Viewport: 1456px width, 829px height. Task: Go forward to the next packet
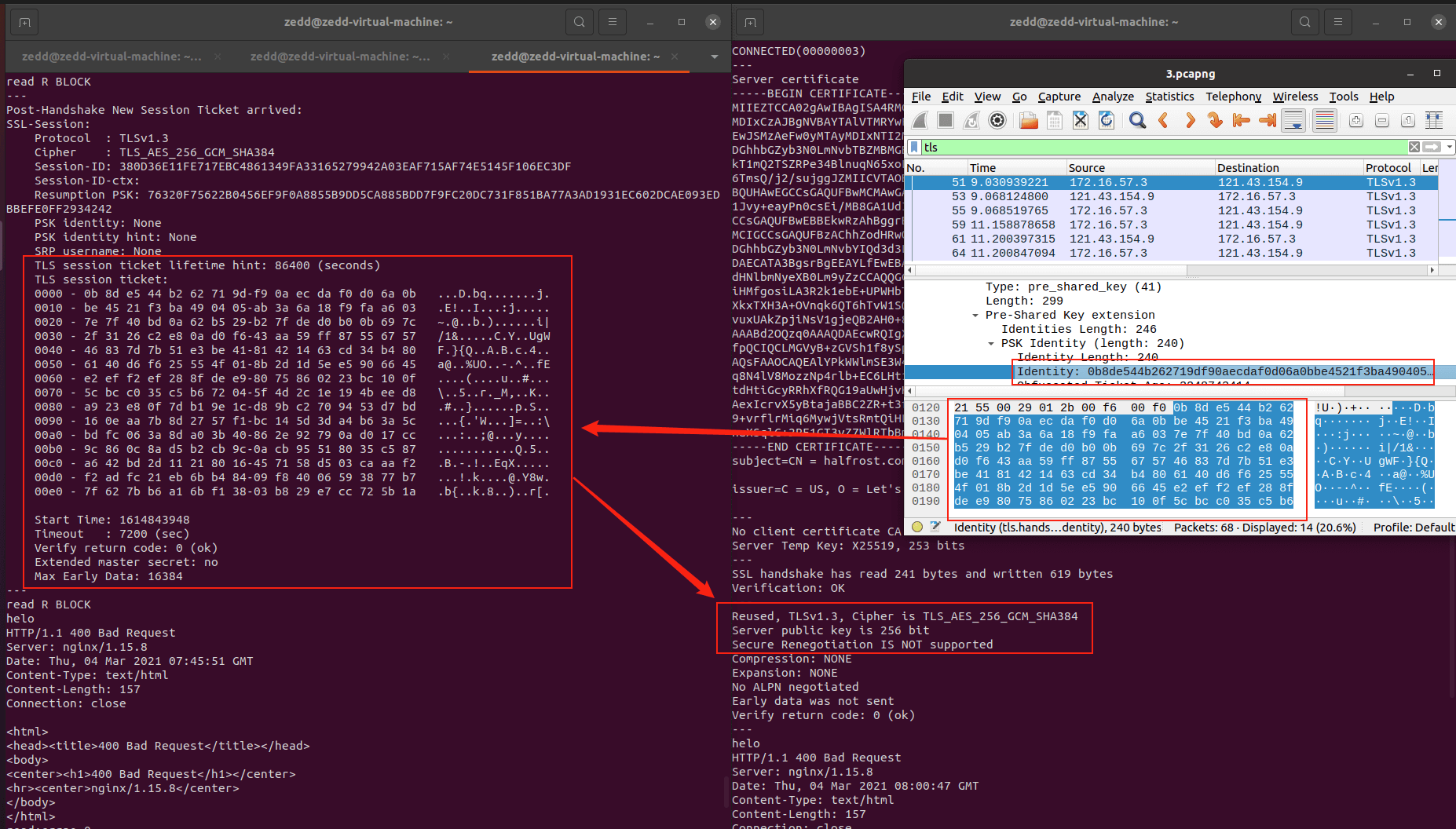point(1190,120)
